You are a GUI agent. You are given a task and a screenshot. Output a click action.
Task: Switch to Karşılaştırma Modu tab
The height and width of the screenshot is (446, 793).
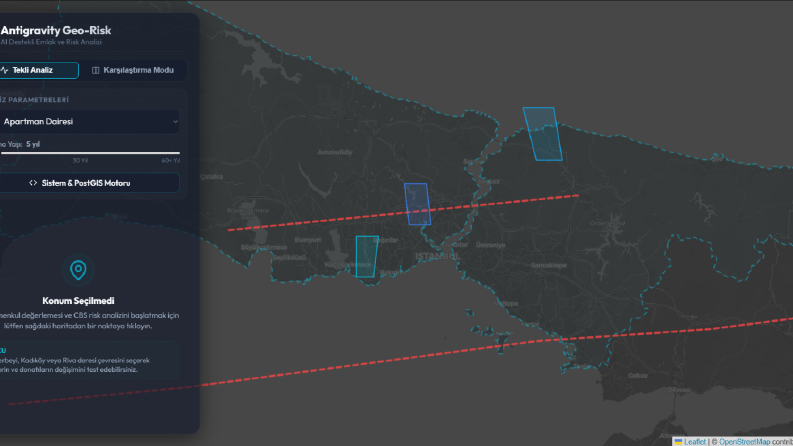(133, 70)
